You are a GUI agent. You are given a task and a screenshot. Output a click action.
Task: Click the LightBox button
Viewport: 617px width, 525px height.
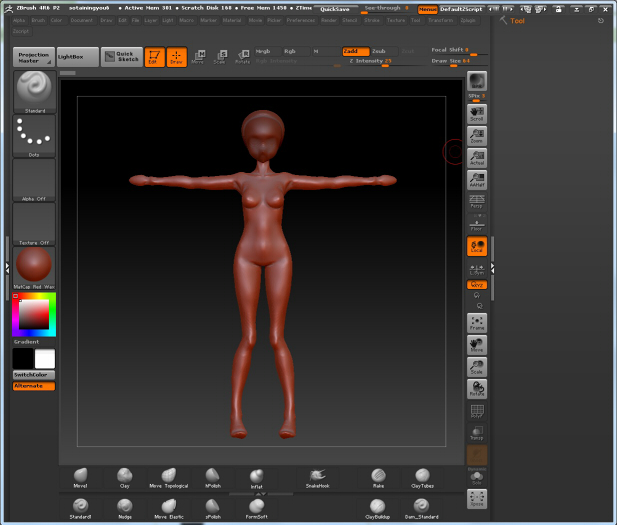click(77, 57)
